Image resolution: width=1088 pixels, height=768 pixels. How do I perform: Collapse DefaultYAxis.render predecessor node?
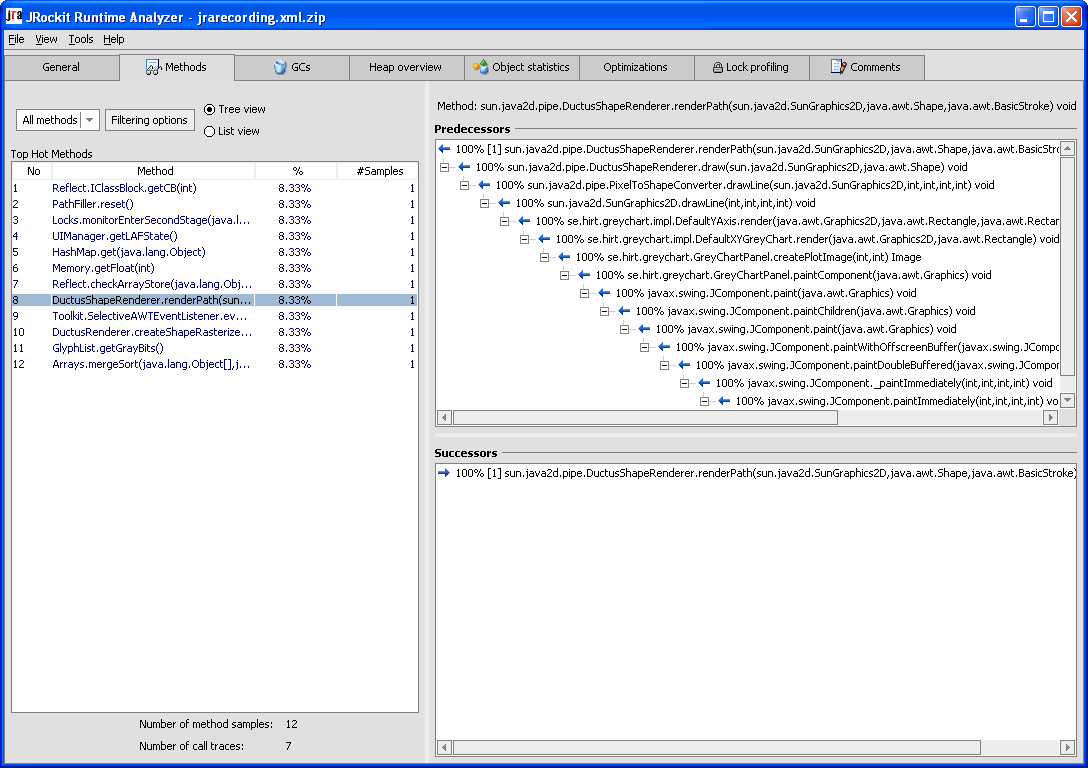[x=504, y=221]
